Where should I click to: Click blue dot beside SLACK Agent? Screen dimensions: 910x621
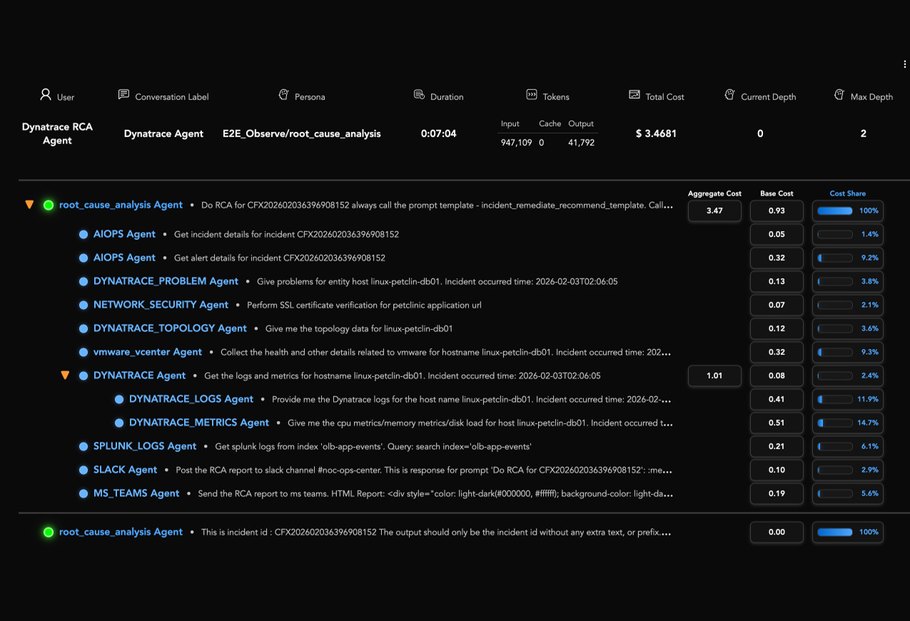[84, 470]
